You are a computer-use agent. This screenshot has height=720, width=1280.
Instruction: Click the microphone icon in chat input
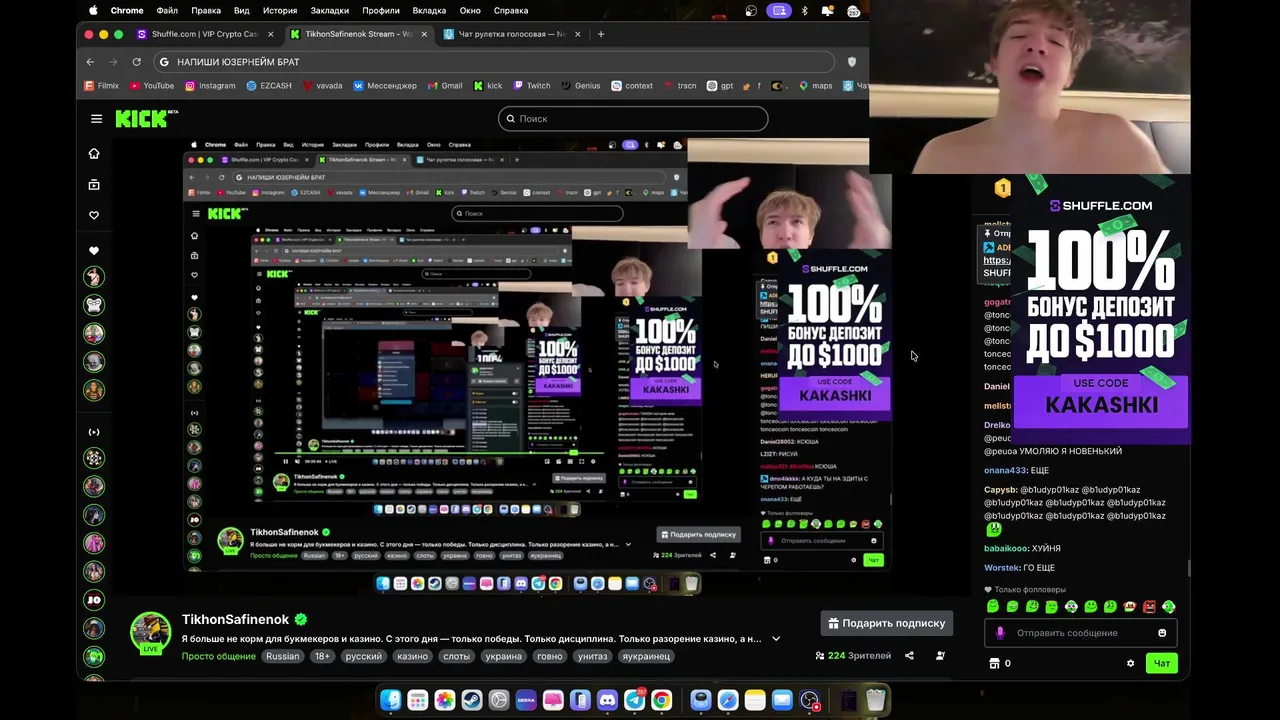1000,633
